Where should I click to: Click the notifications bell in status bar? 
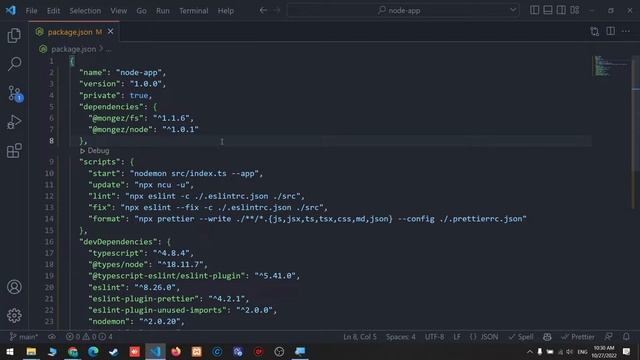(626, 337)
